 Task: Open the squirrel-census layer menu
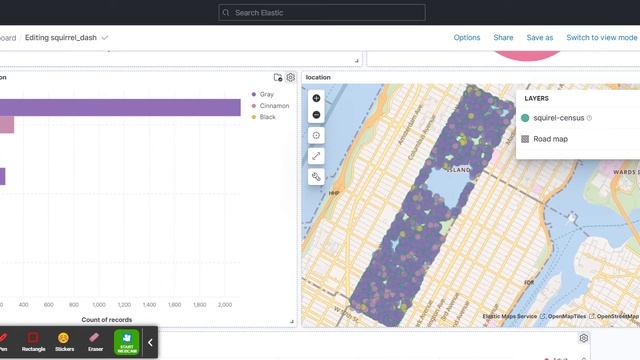pos(558,118)
